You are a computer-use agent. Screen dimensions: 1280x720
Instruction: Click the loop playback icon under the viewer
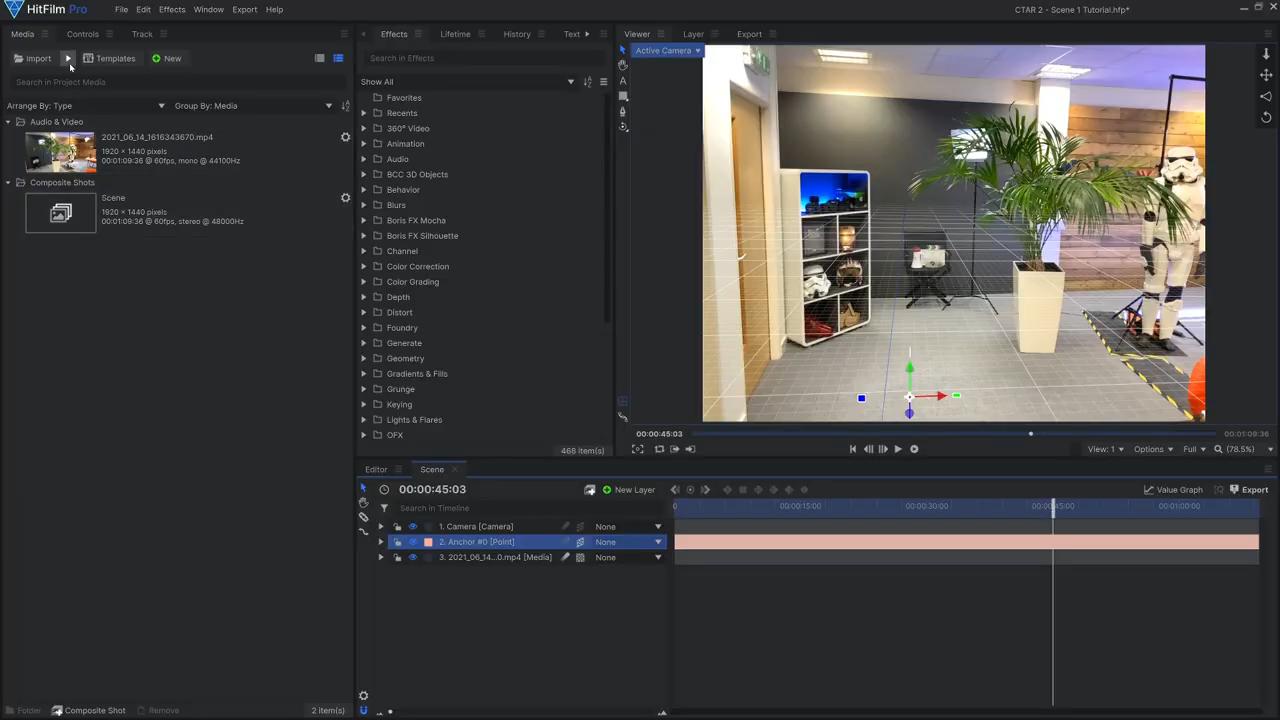coord(659,449)
